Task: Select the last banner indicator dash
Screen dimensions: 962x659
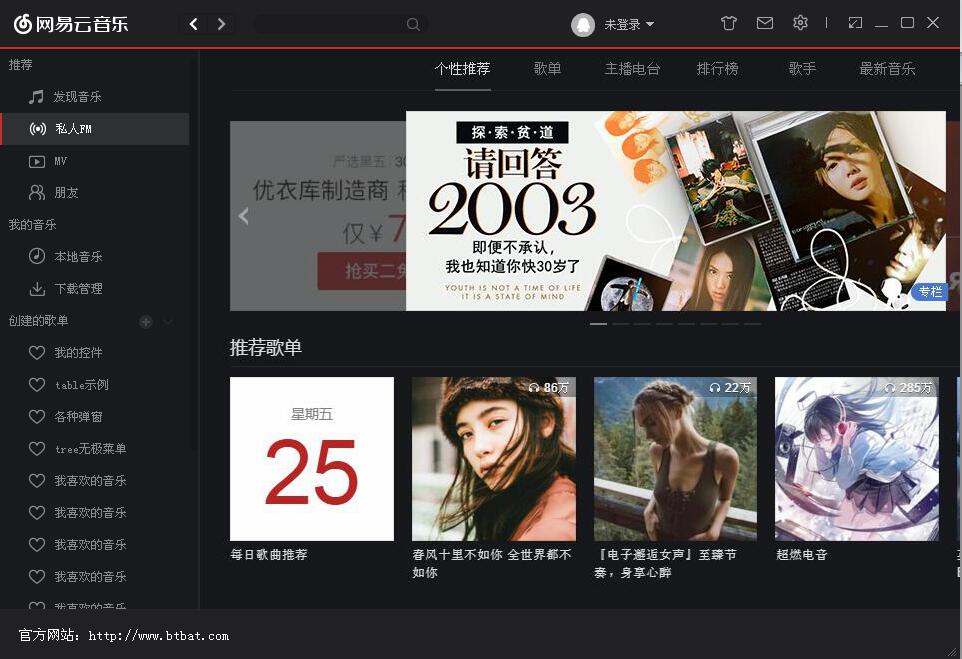Action: pyautogui.click(x=752, y=323)
